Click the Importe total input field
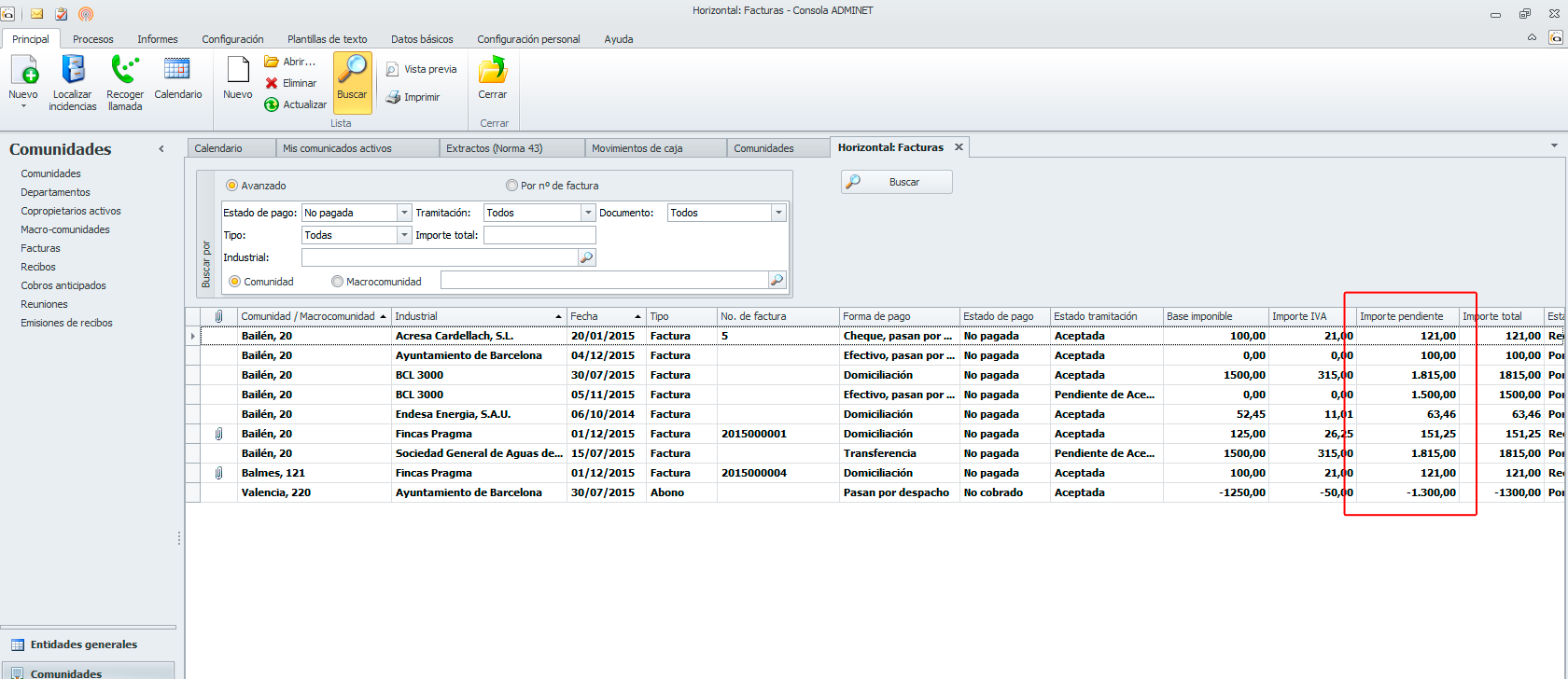Screen dimensions: 1568x679 coord(539,235)
